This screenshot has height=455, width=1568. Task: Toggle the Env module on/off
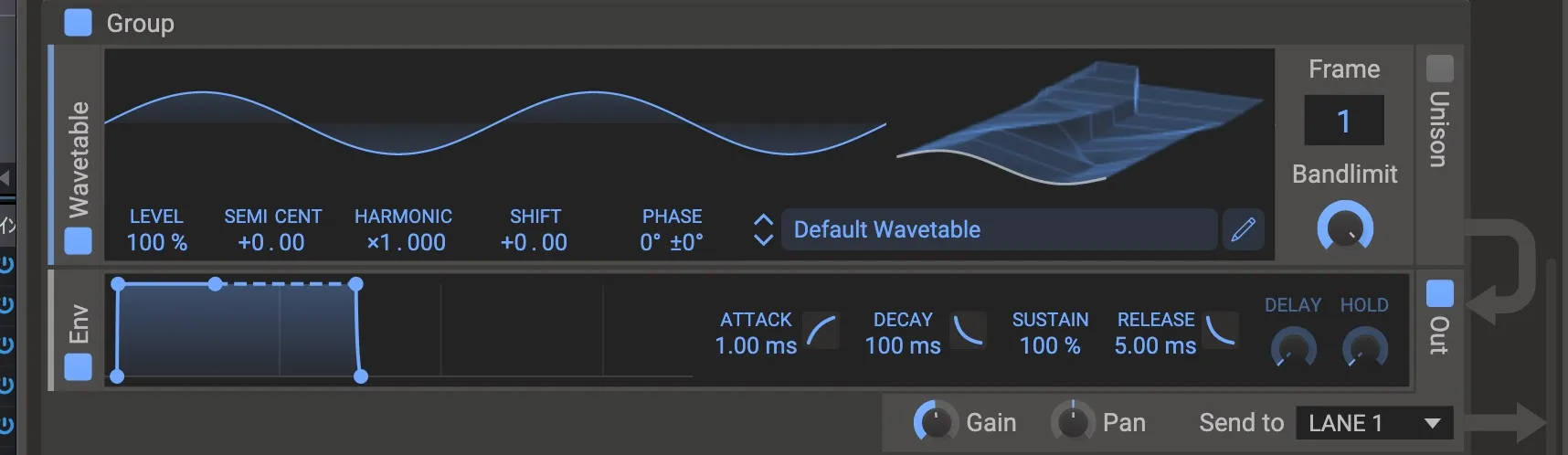click(x=78, y=367)
